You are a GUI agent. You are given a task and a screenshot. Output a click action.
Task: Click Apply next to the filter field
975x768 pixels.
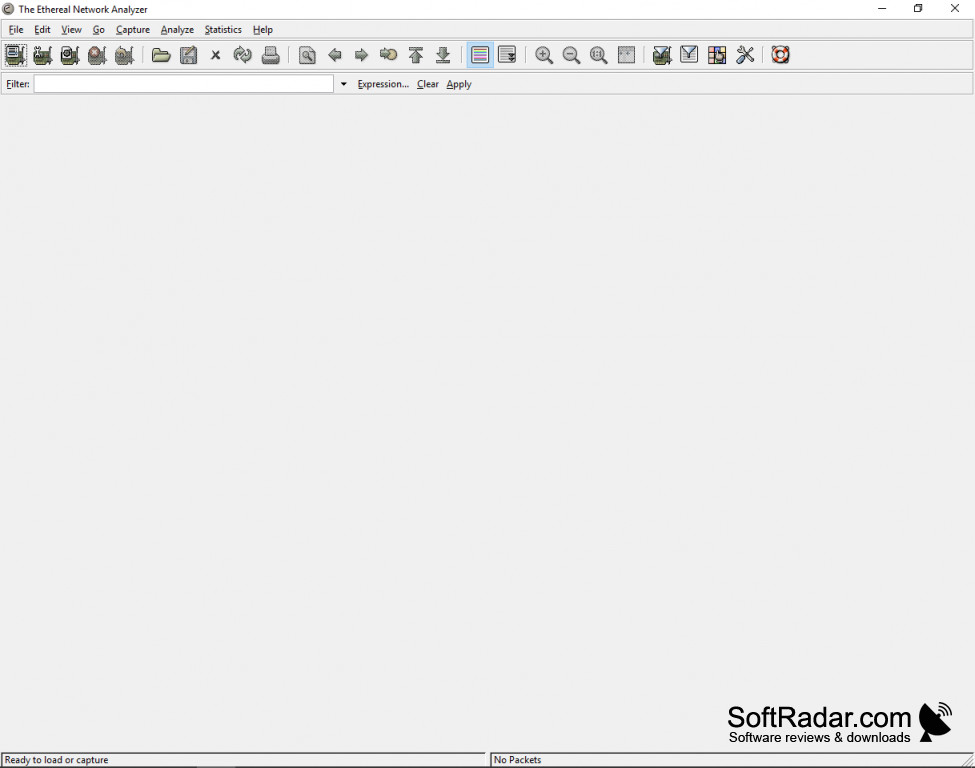459,84
